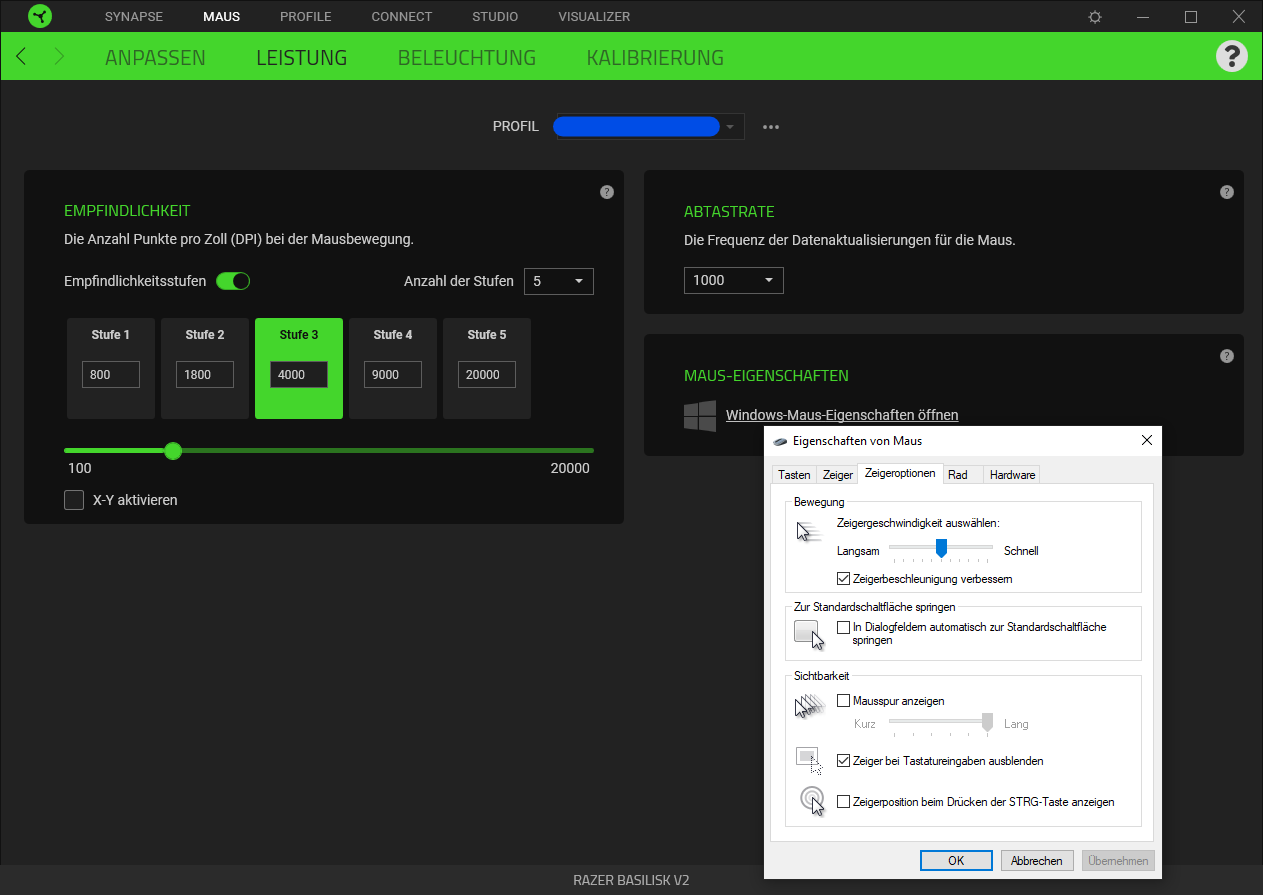Enable Mausspur anzeigen checkbox
Image resolution: width=1264 pixels, height=895 pixels.
pos(844,701)
